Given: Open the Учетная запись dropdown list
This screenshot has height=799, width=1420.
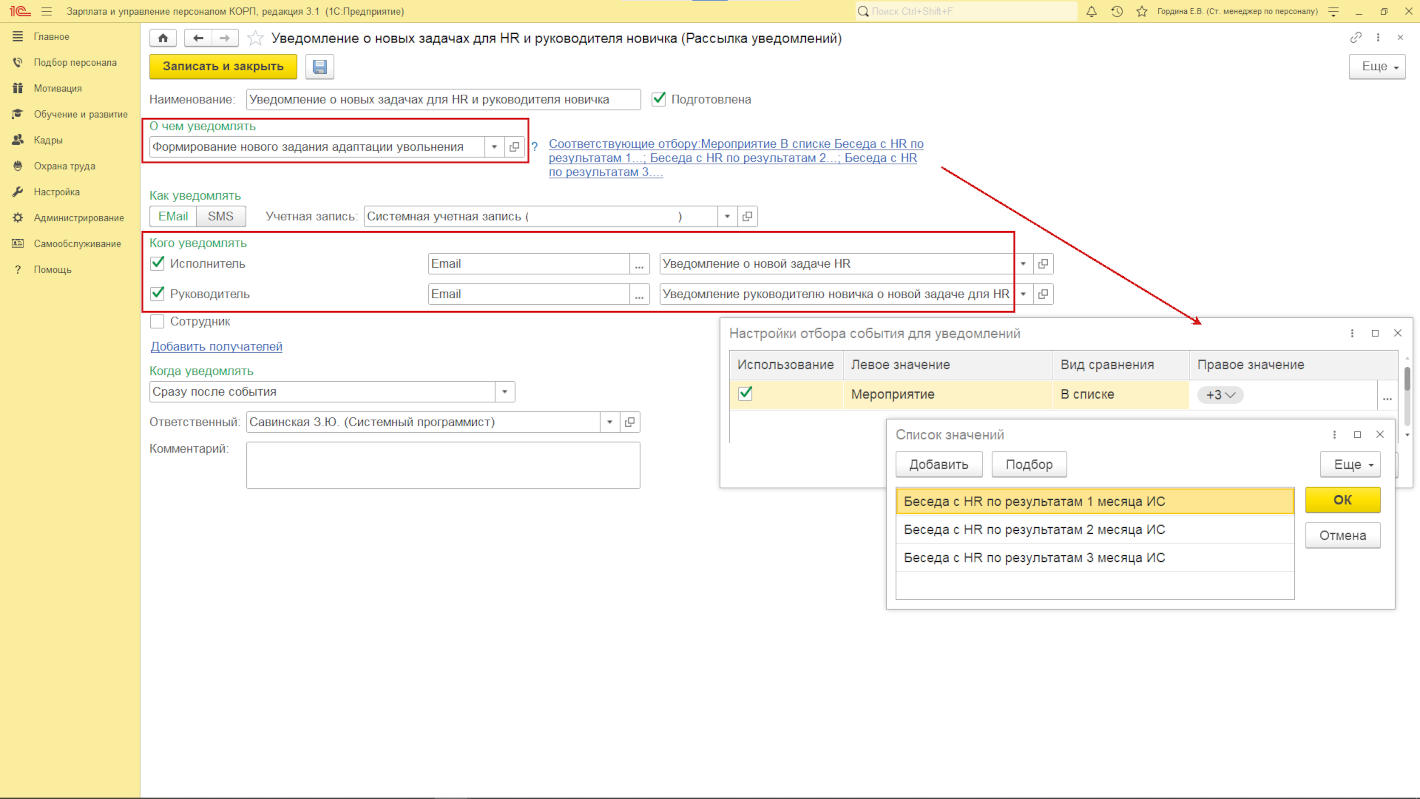Looking at the screenshot, I should (727, 216).
